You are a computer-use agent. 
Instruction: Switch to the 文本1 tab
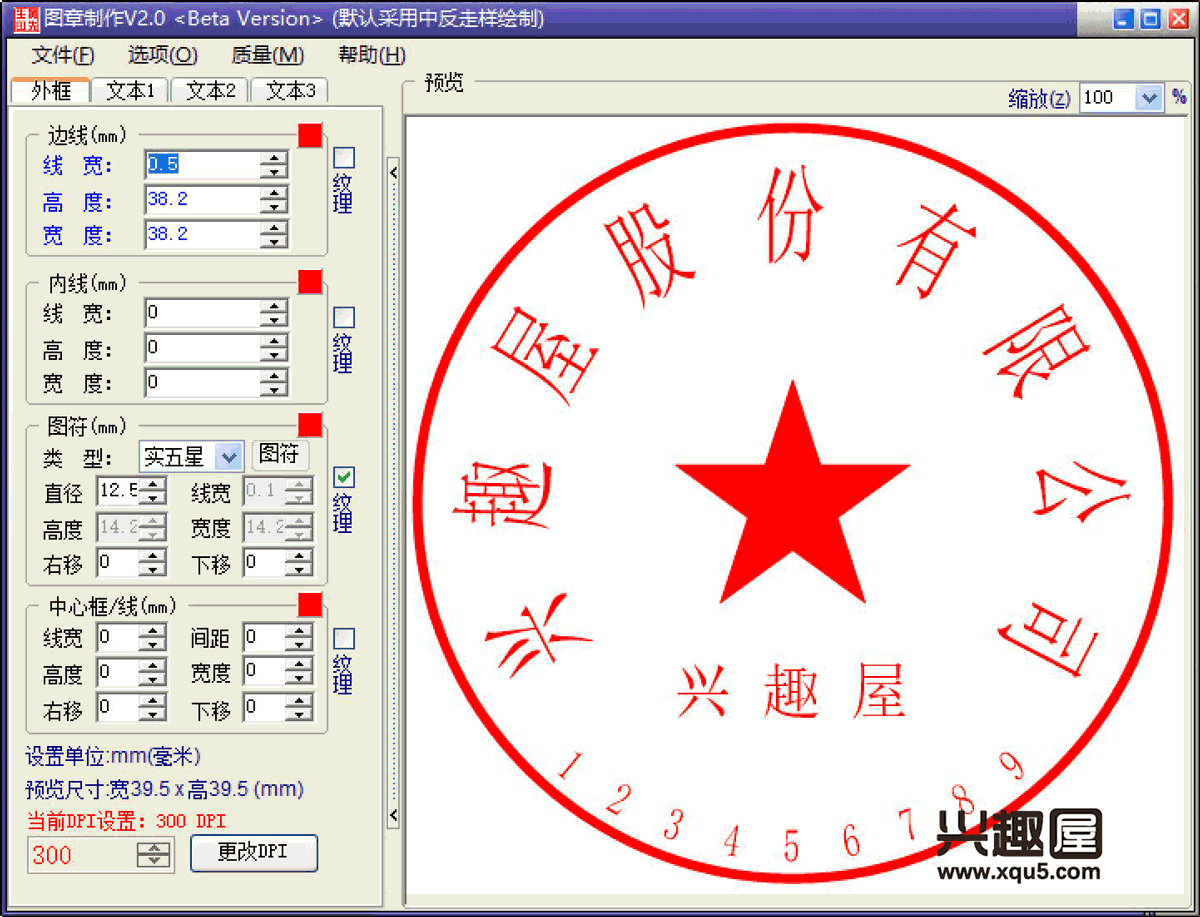tap(131, 91)
